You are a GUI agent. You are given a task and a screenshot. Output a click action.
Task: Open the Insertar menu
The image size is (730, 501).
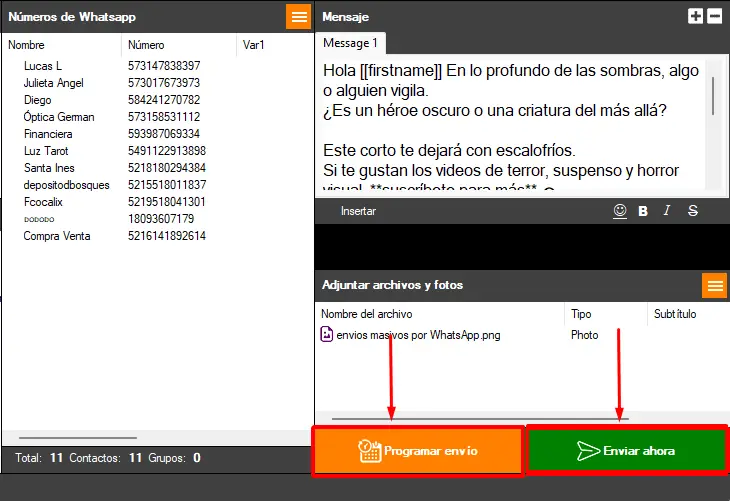pos(358,211)
